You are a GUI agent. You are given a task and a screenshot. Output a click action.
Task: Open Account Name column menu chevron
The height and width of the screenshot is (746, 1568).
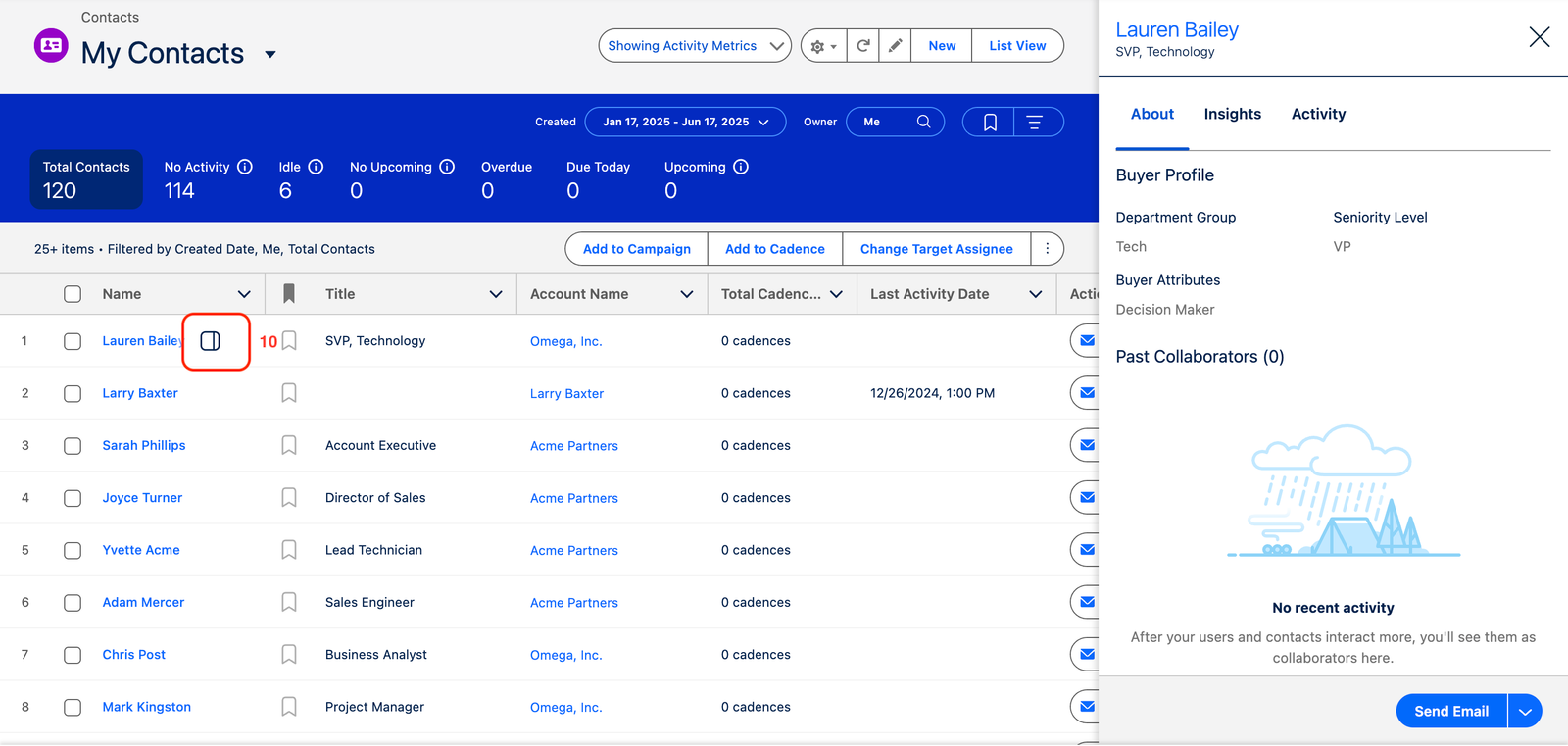pyautogui.click(x=687, y=294)
